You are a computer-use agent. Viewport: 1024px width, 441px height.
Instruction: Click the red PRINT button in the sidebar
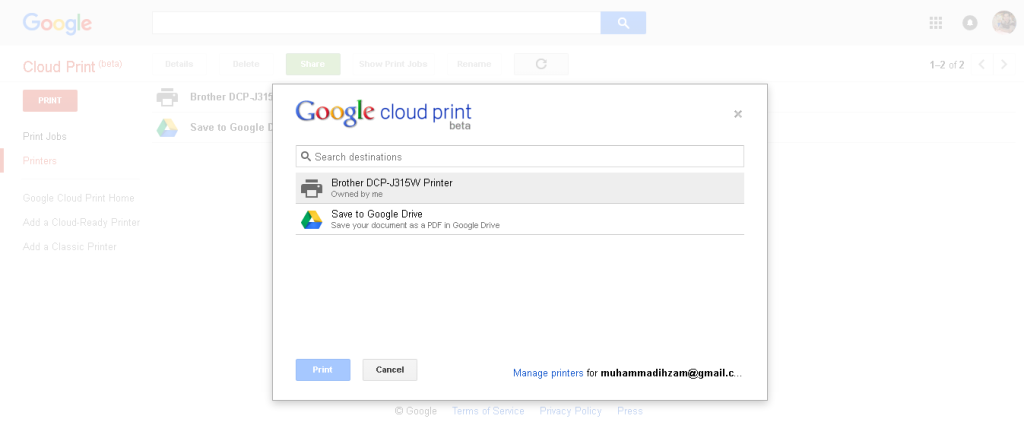tap(50, 101)
